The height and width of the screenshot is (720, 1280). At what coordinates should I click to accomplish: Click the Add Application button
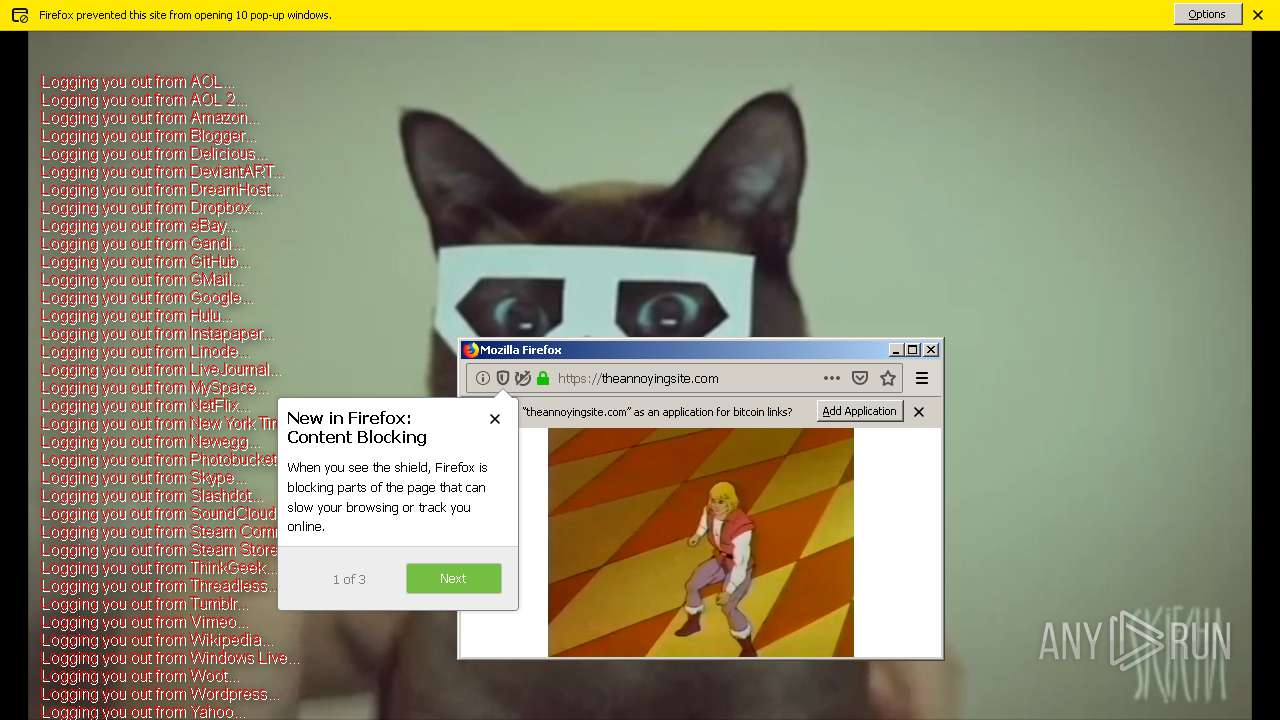pyautogui.click(x=860, y=411)
